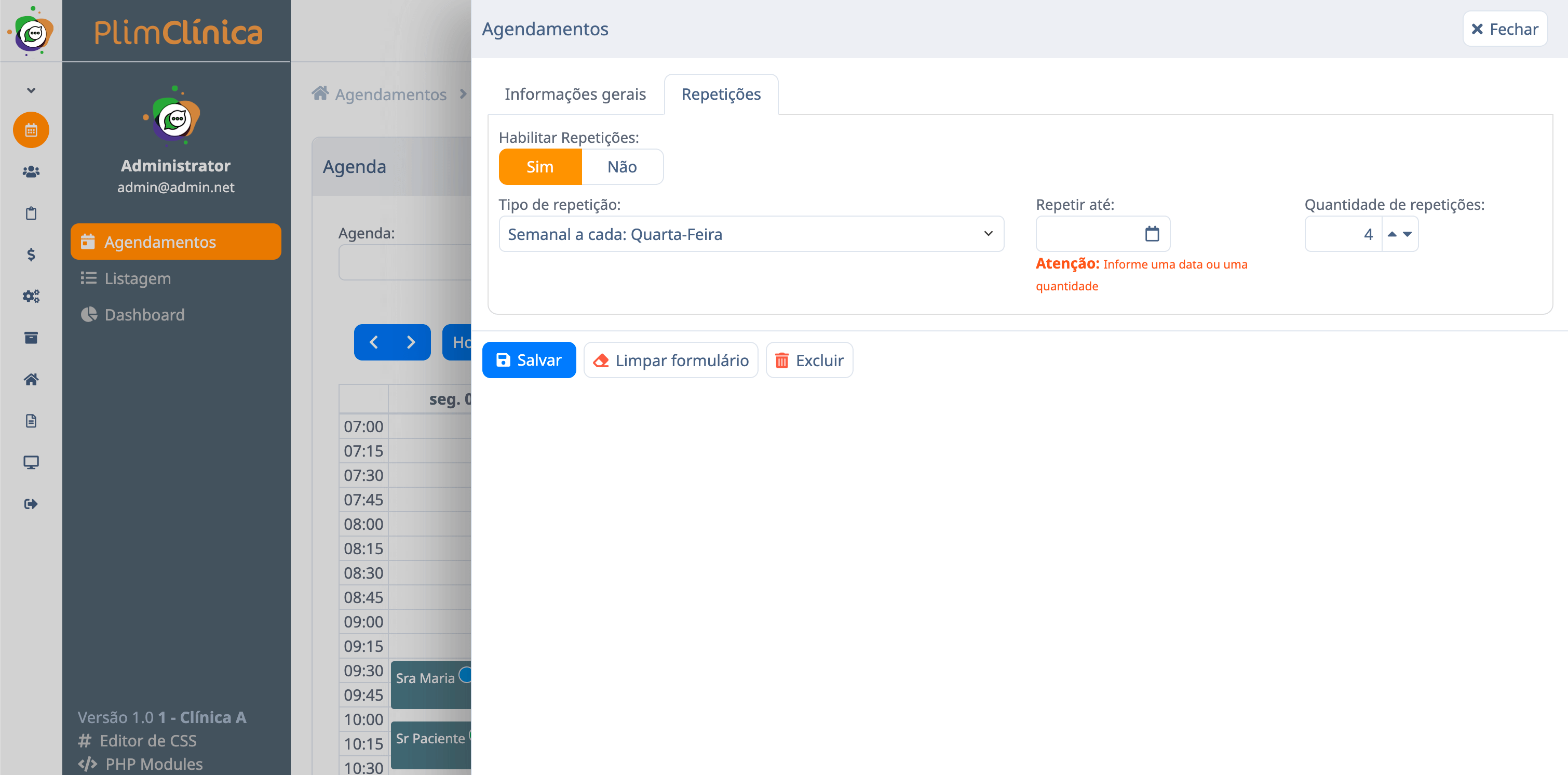Open the house icon in icon rail
The height and width of the screenshot is (775, 1568).
(31, 379)
